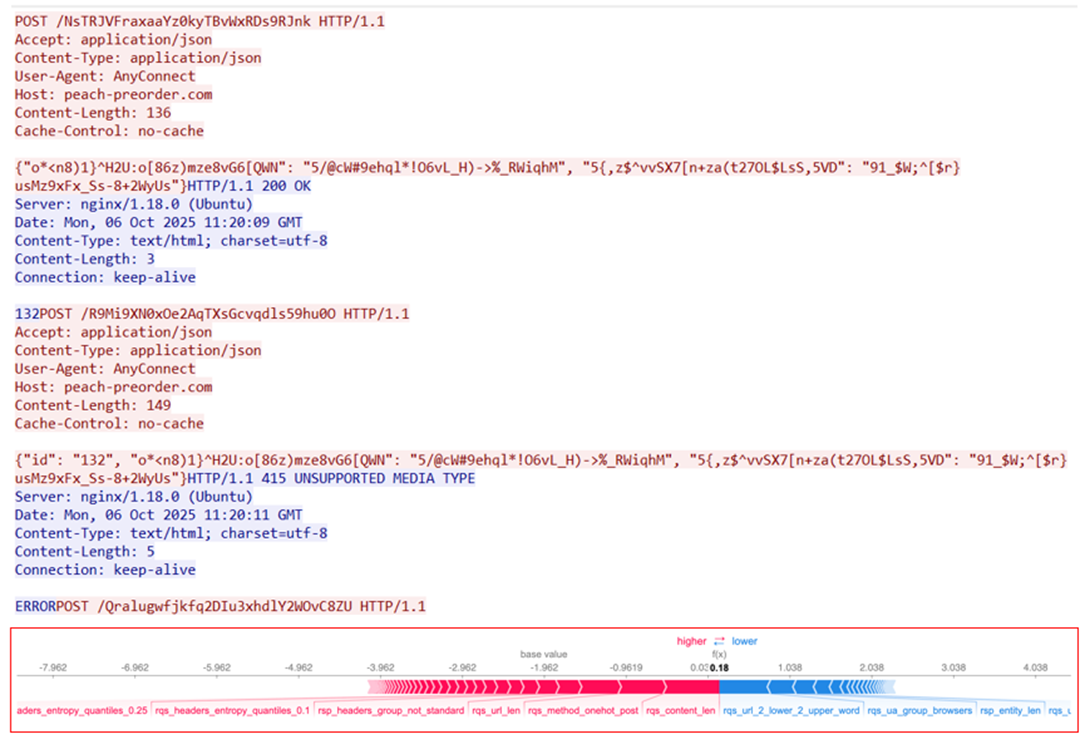Click the rqs_method_onehot_post feature label
The width and height of the screenshot is (1090, 744).
[x=583, y=711]
